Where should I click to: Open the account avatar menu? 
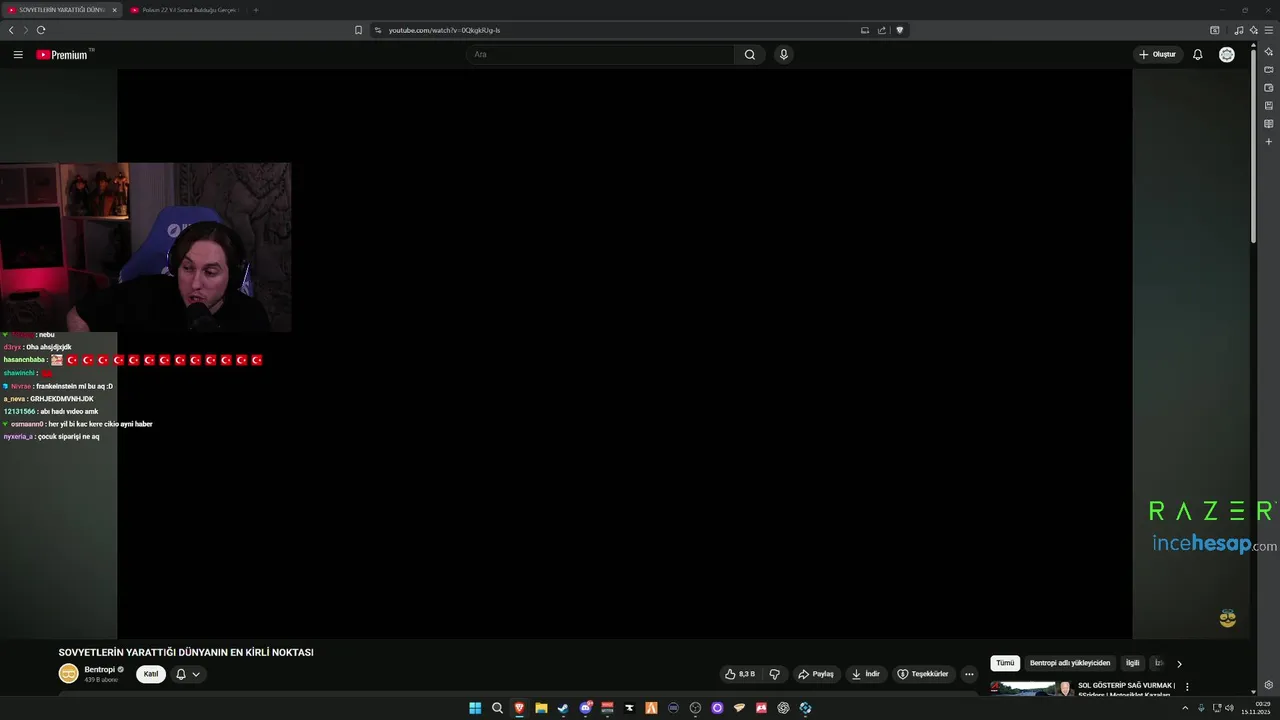pyautogui.click(x=1227, y=55)
